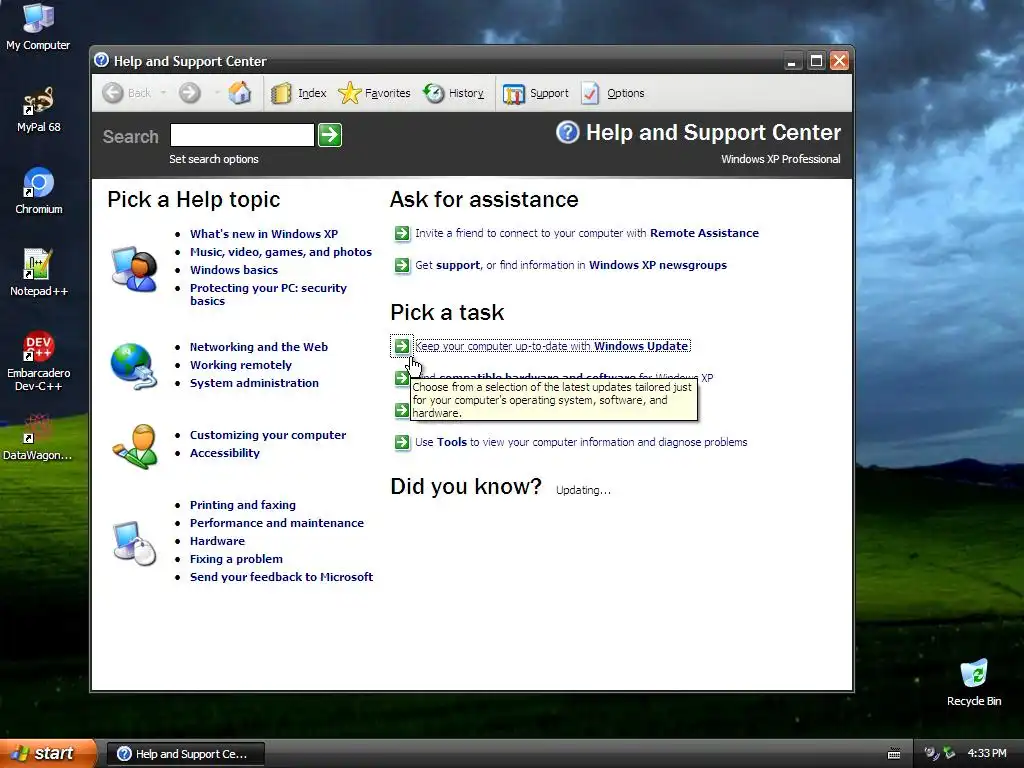1024x768 pixels.
Task: Click Keep your computer up-to-date with Windows Update
Action: coord(552,346)
